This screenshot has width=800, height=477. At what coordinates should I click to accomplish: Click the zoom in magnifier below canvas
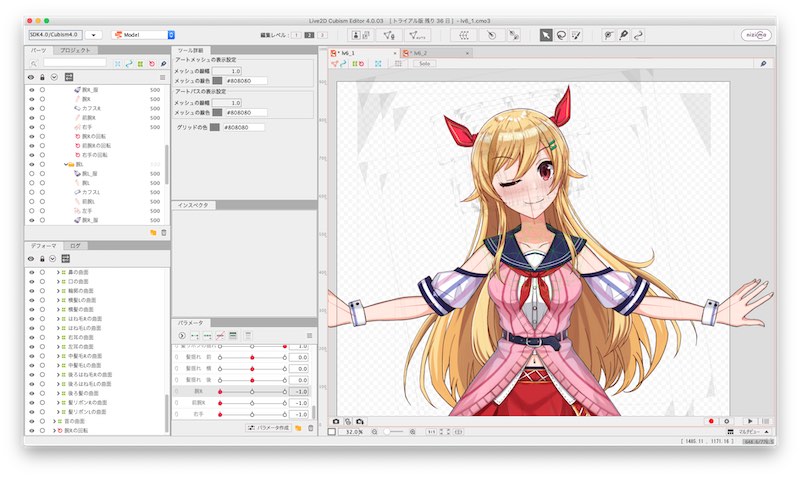(x=412, y=432)
